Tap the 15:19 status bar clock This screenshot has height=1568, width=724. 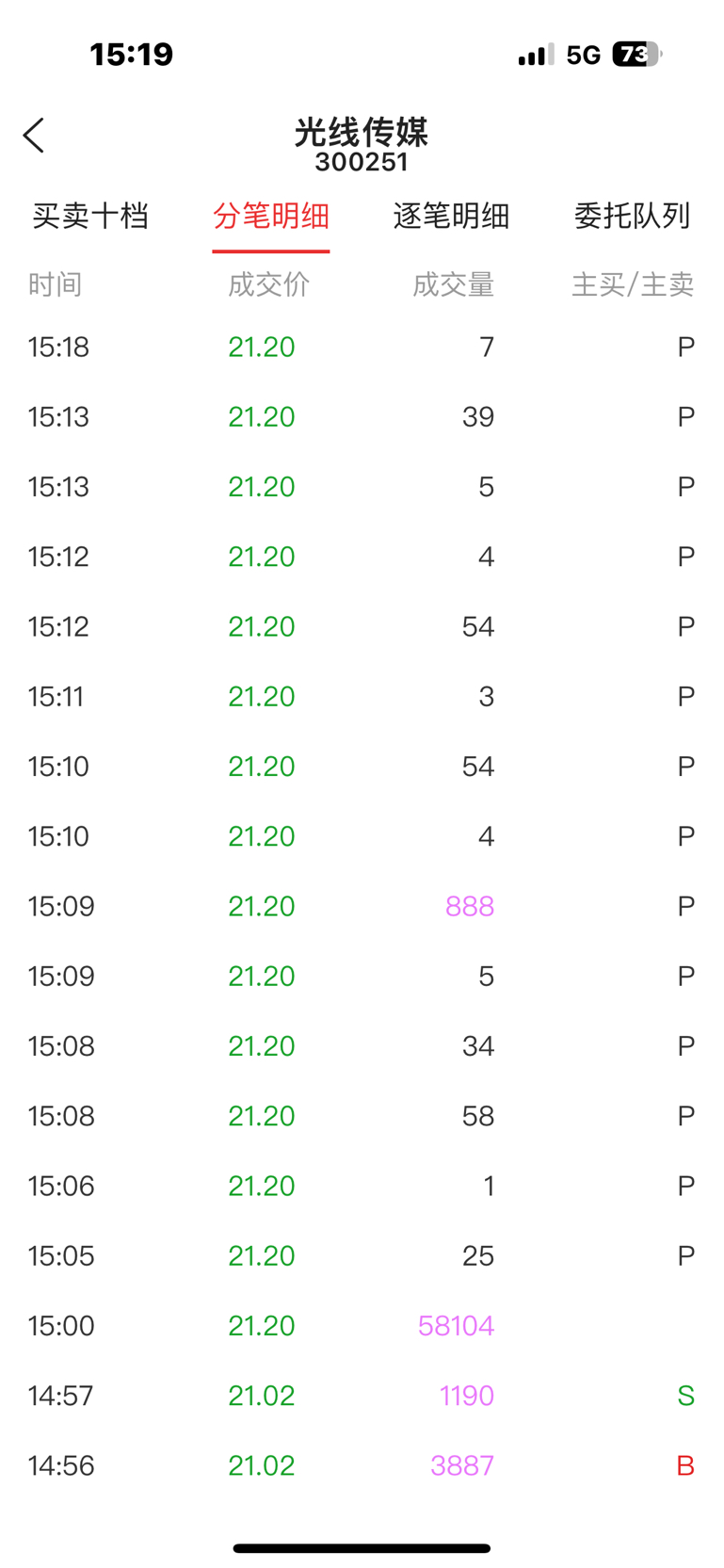pyautogui.click(x=132, y=55)
